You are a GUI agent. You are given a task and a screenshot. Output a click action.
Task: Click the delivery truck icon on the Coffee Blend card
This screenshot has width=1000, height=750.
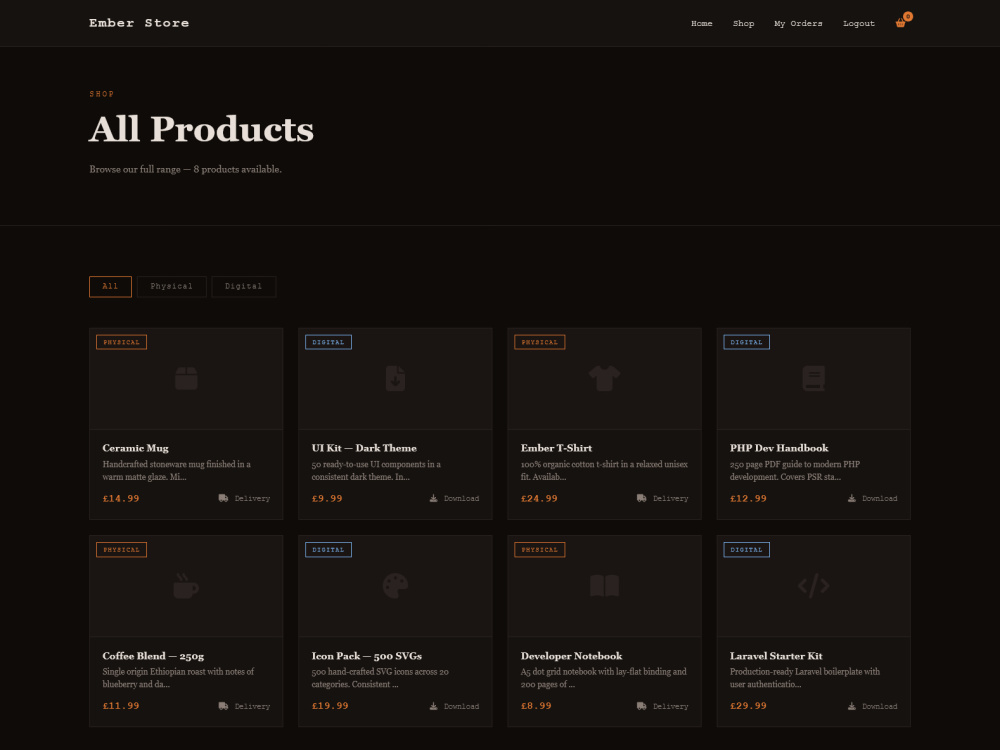point(223,706)
